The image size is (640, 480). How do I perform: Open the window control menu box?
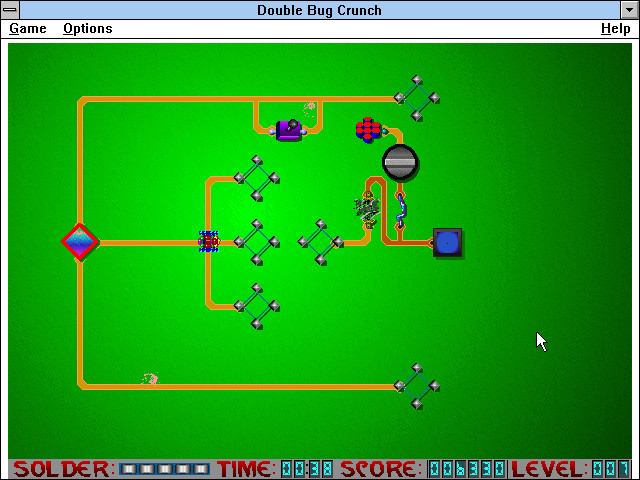(x=10, y=10)
